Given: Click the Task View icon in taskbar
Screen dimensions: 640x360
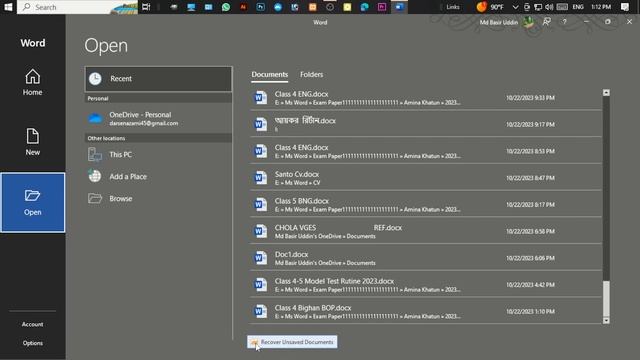Looking at the screenshot, I should (146, 7).
